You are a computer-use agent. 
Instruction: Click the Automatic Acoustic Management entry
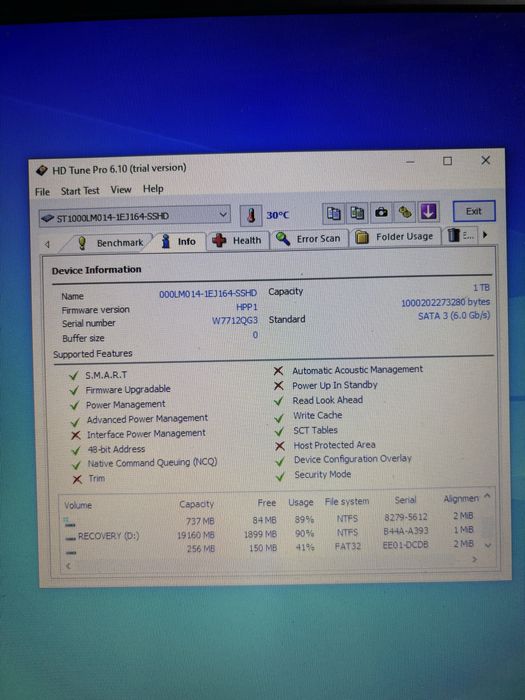tap(358, 370)
